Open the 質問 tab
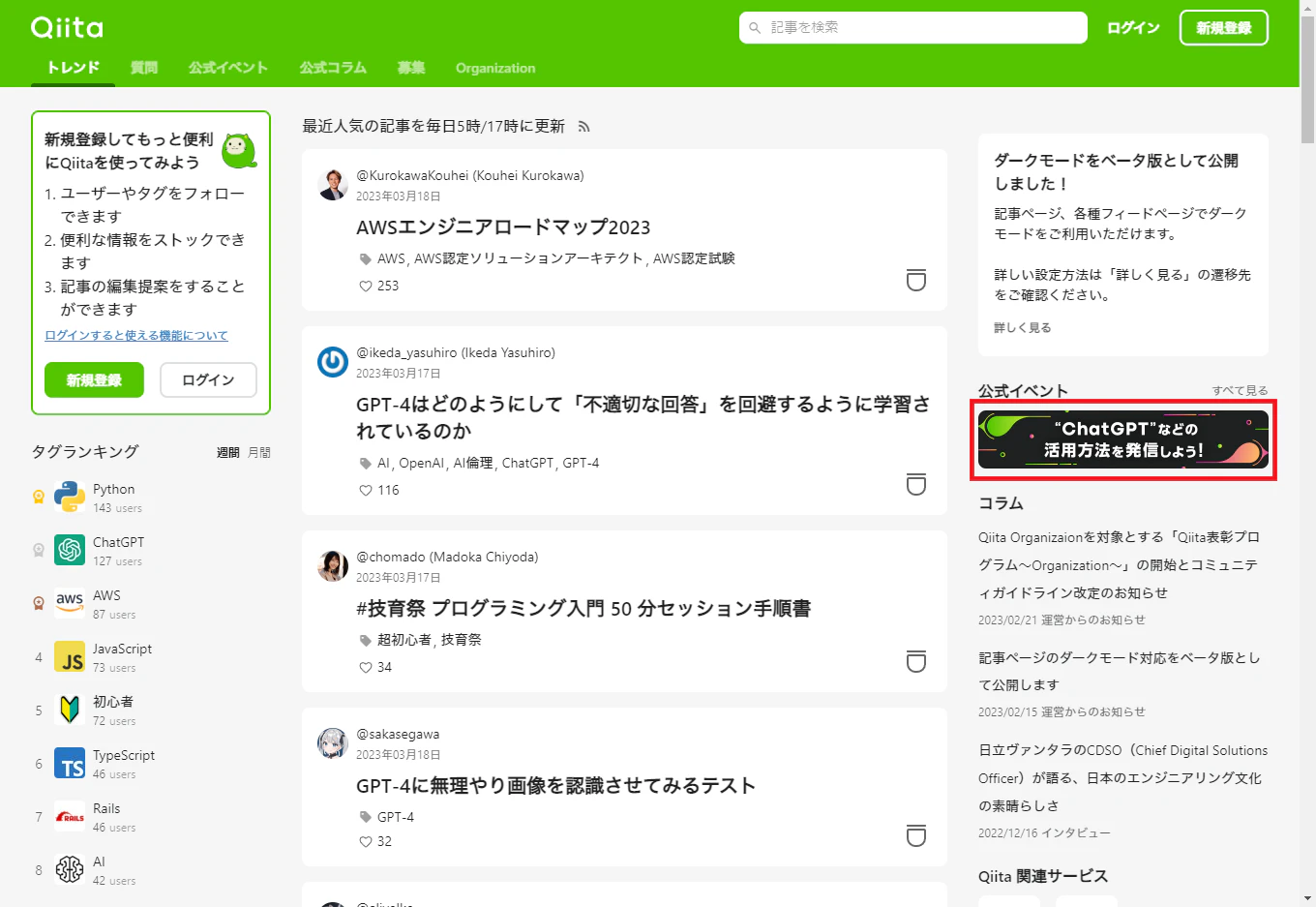The width and height of the screenshot is (1316, 907). pos(144,68)
